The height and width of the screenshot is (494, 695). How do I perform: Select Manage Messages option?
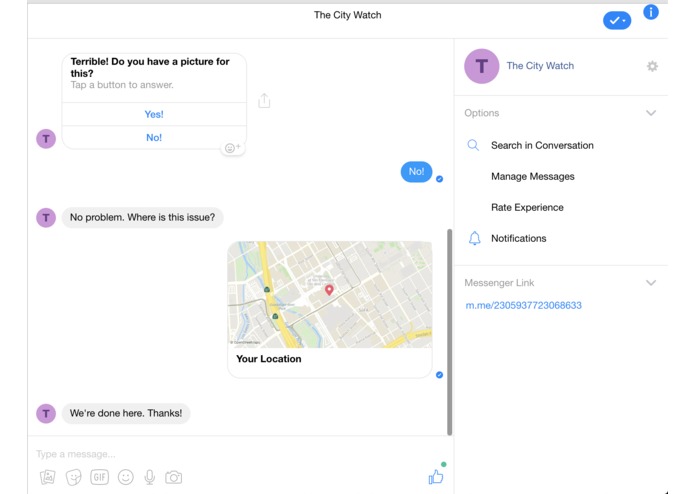pyautogui.click(x=533, y=176)
